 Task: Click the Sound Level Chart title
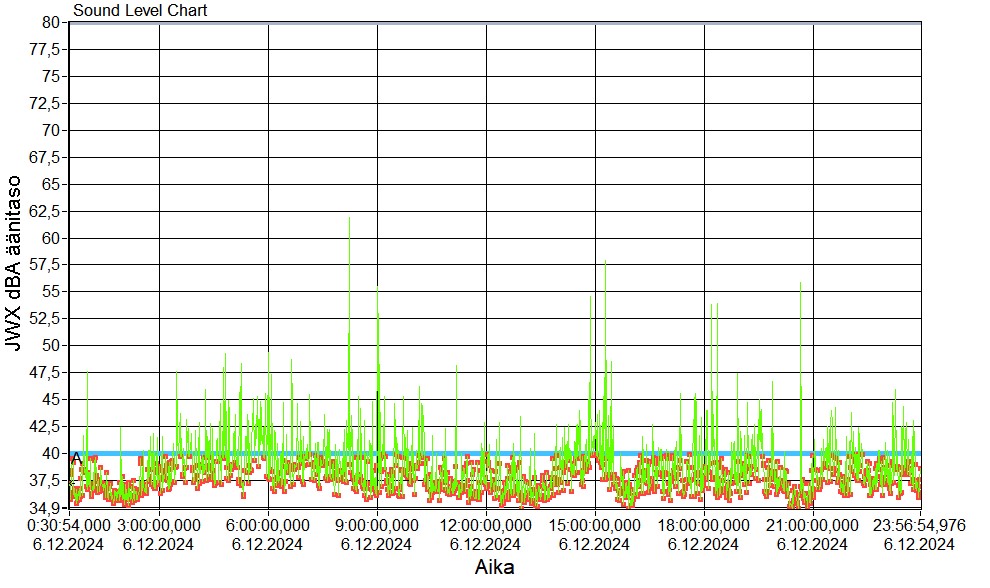pyautogui.click(x=140, y=11)
